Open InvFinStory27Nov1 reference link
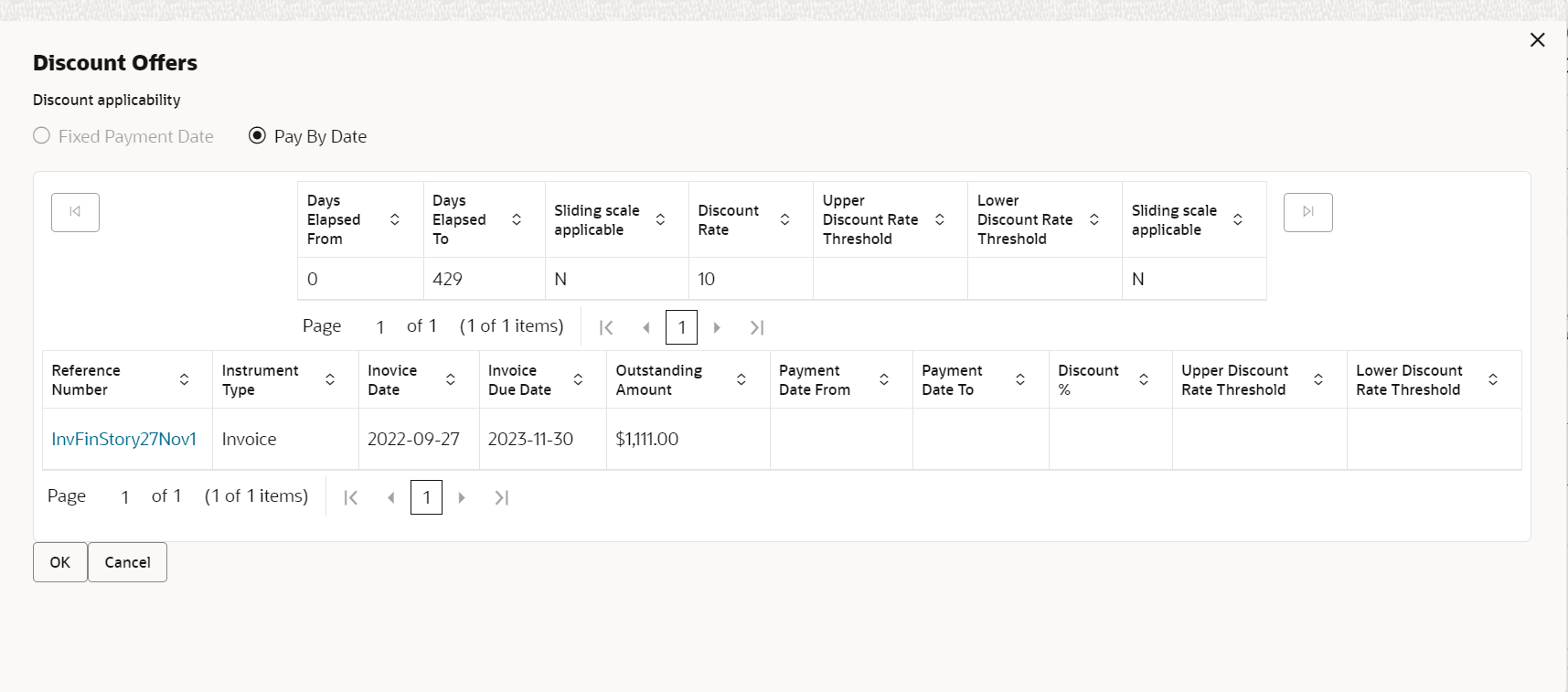1568x692 pixels. tap(124, 439)
